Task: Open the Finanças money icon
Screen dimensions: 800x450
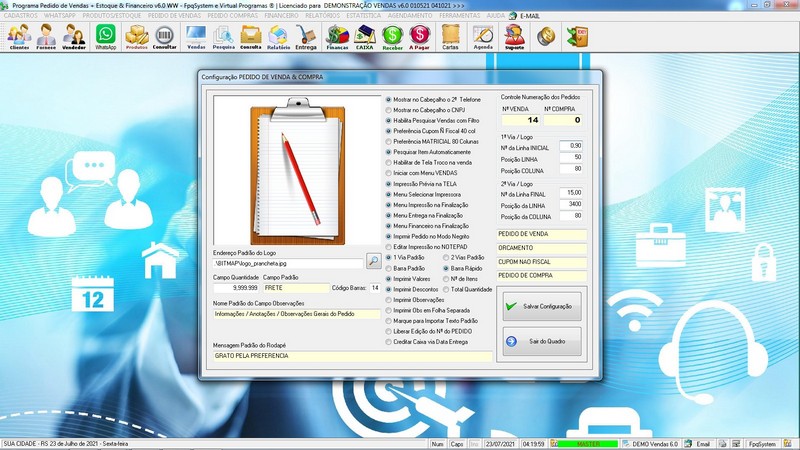Action: (337, 37)
